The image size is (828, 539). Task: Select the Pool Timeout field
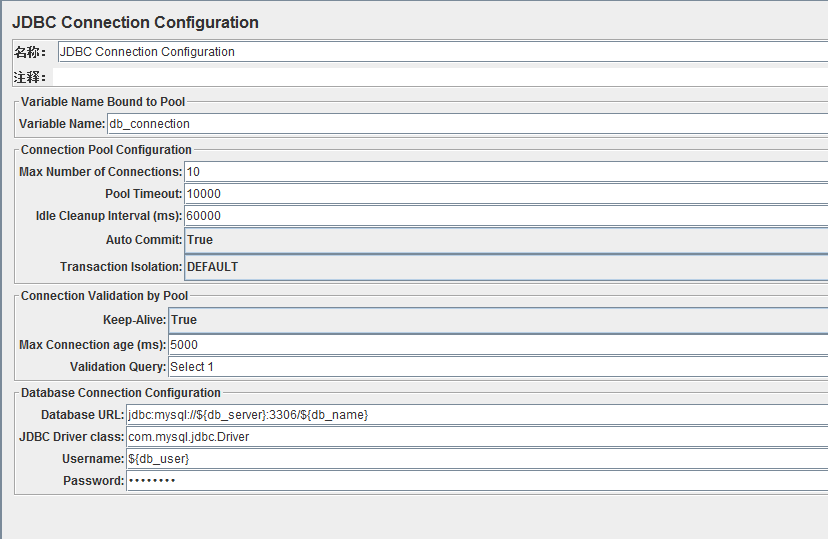pyautogui.click(x=506, y=194)
